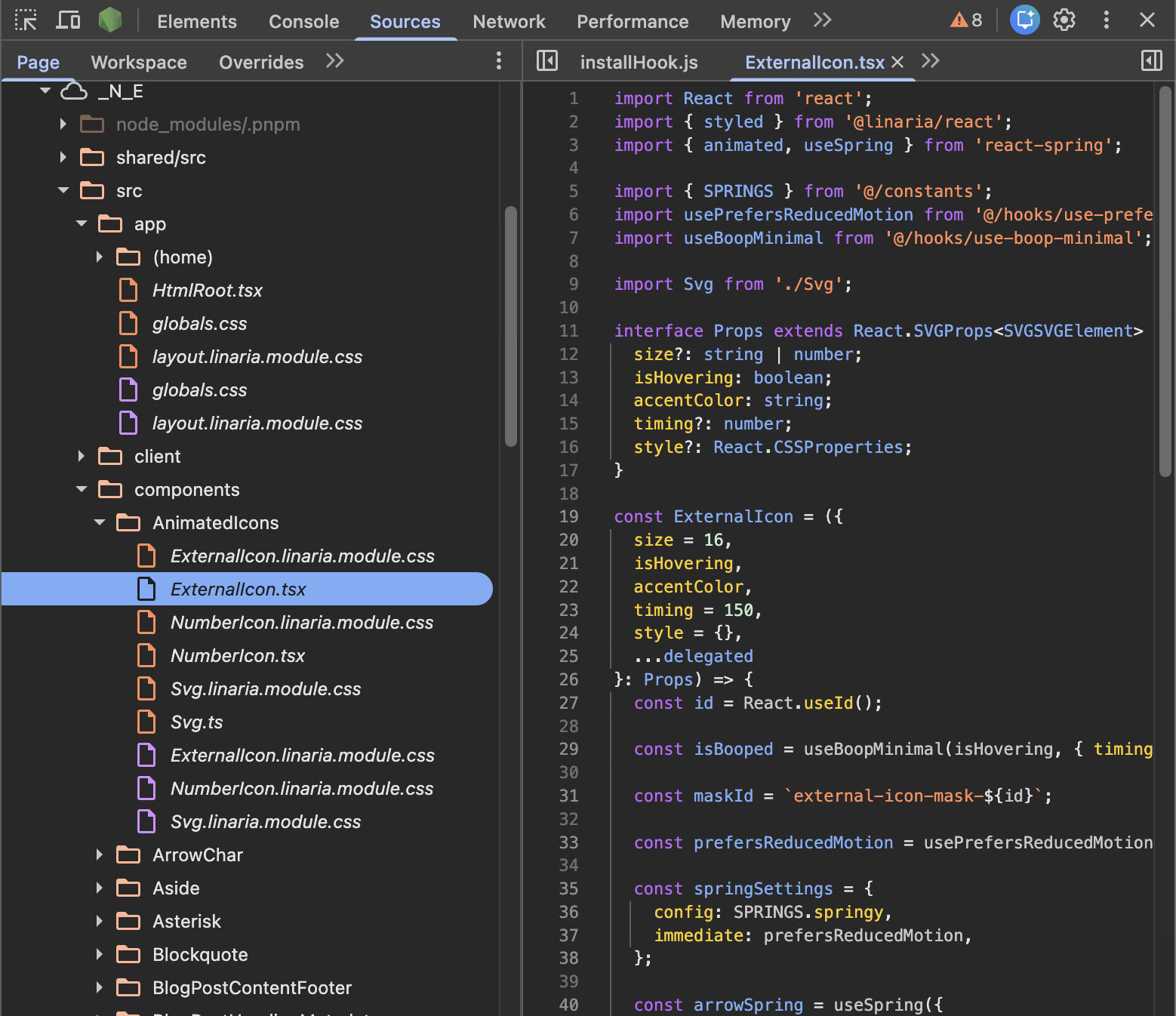The width and height of the screenshot is (1176, 1016).
Task: Expand the shared/src folder
Action: tap(63, 158)
